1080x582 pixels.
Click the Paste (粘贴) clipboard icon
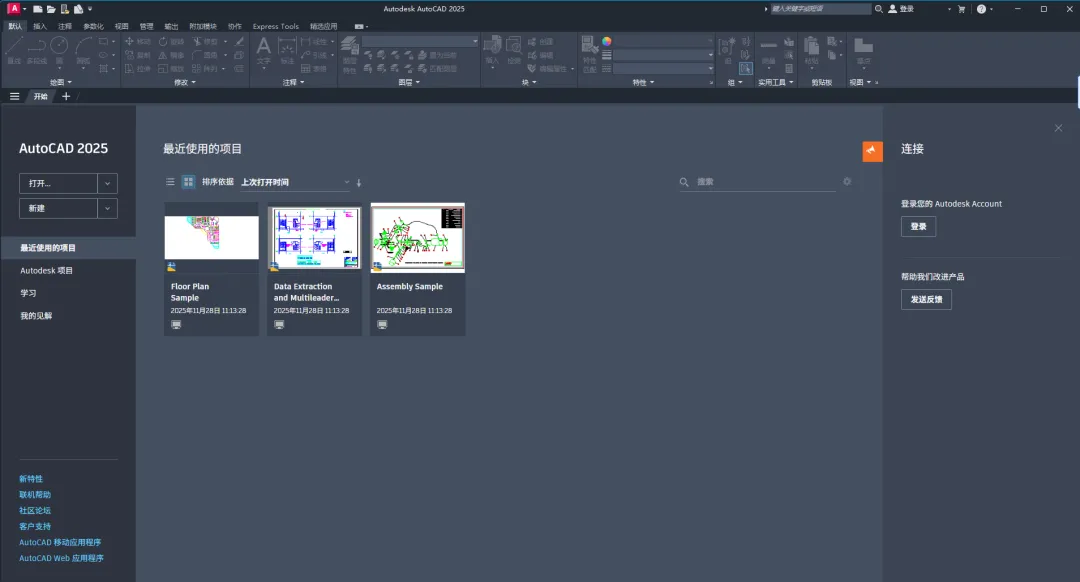pyautogui.click(x=811, y=51)
